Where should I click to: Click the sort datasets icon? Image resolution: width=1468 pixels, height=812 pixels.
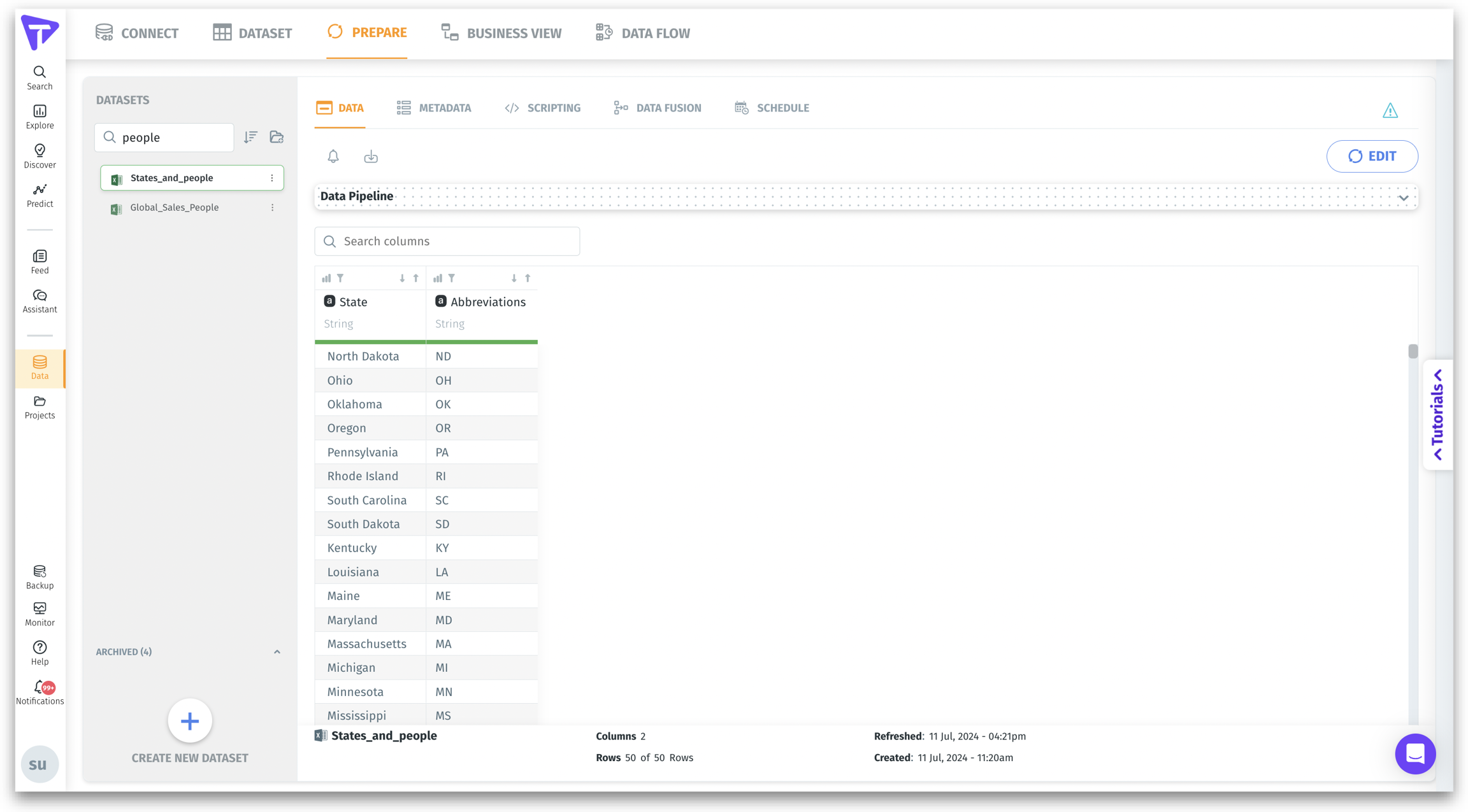pos(250,137)
